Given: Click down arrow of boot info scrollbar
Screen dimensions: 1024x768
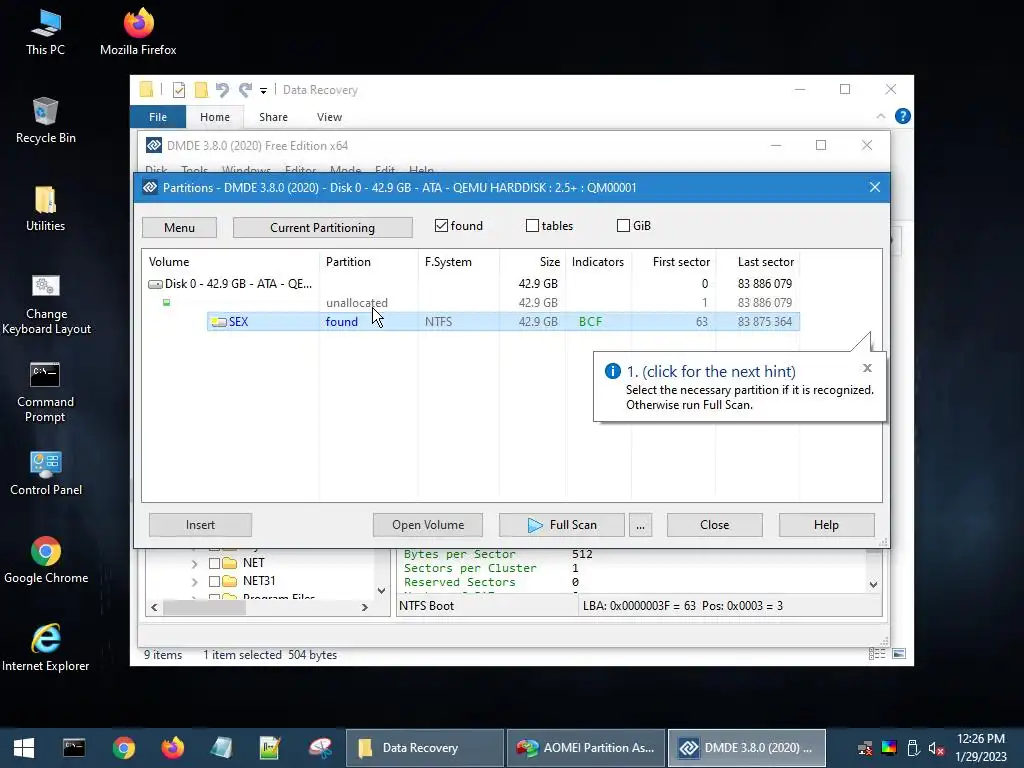Looking at the screenshot, I should 873,584.
